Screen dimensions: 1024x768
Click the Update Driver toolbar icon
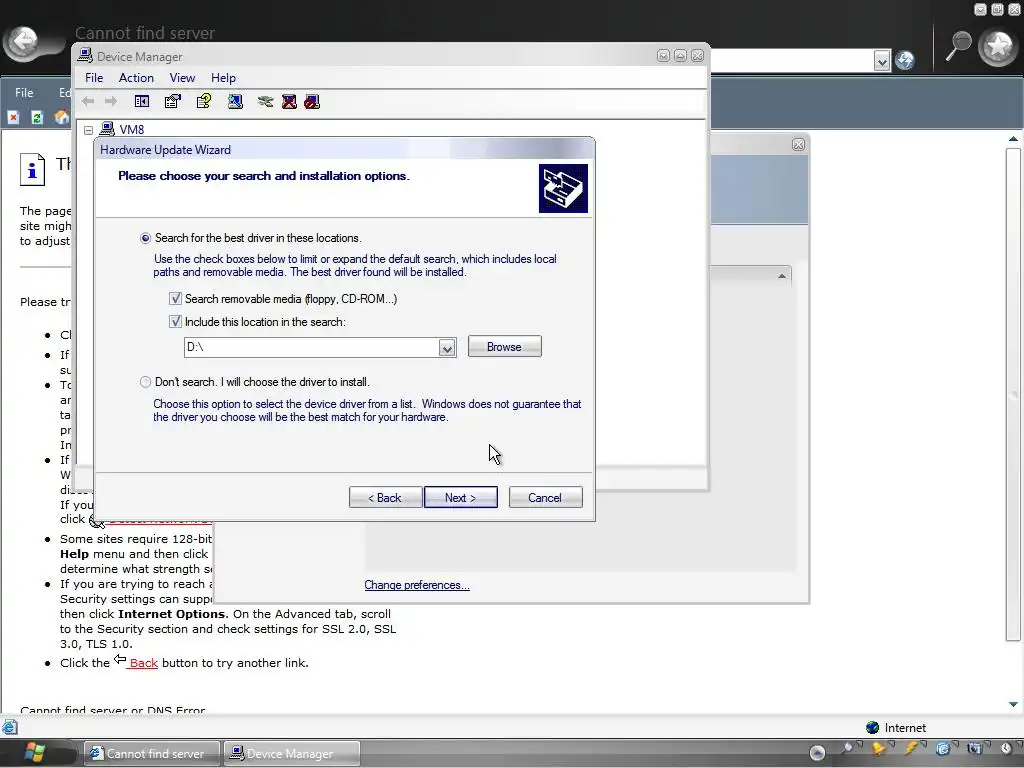click(x=265, y=101)
